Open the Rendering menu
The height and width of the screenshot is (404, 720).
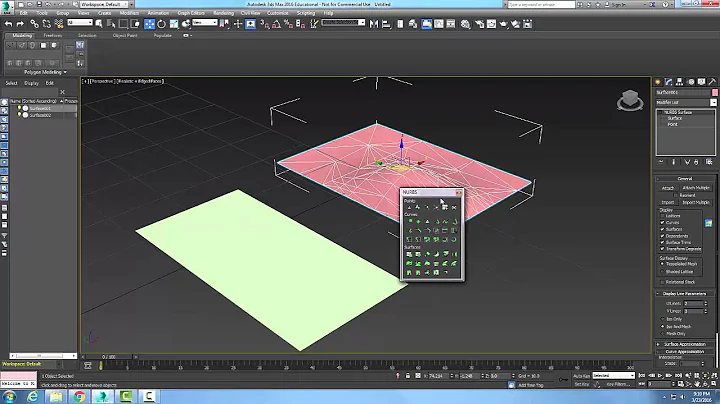(224, 13)
